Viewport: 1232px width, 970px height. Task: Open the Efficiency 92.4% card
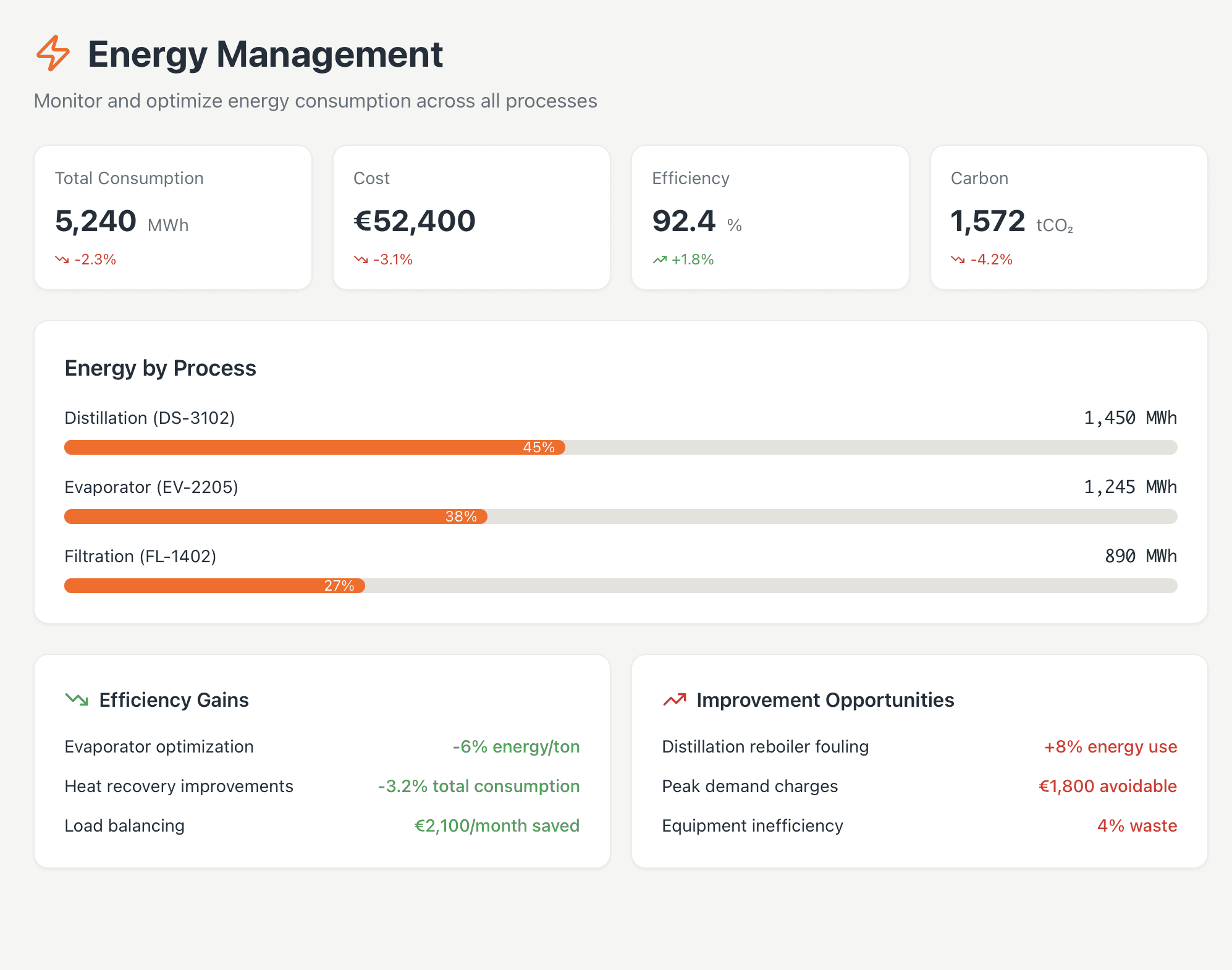point(770,217)
